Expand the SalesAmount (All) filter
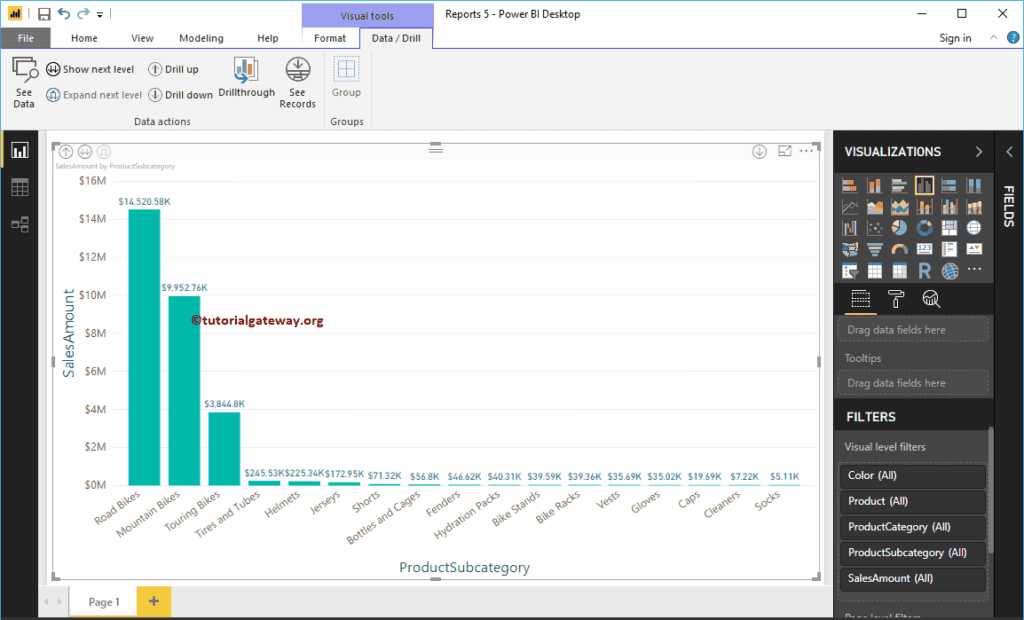The height and width of the screenshot is (620, 1024). (x=912, y=578)
